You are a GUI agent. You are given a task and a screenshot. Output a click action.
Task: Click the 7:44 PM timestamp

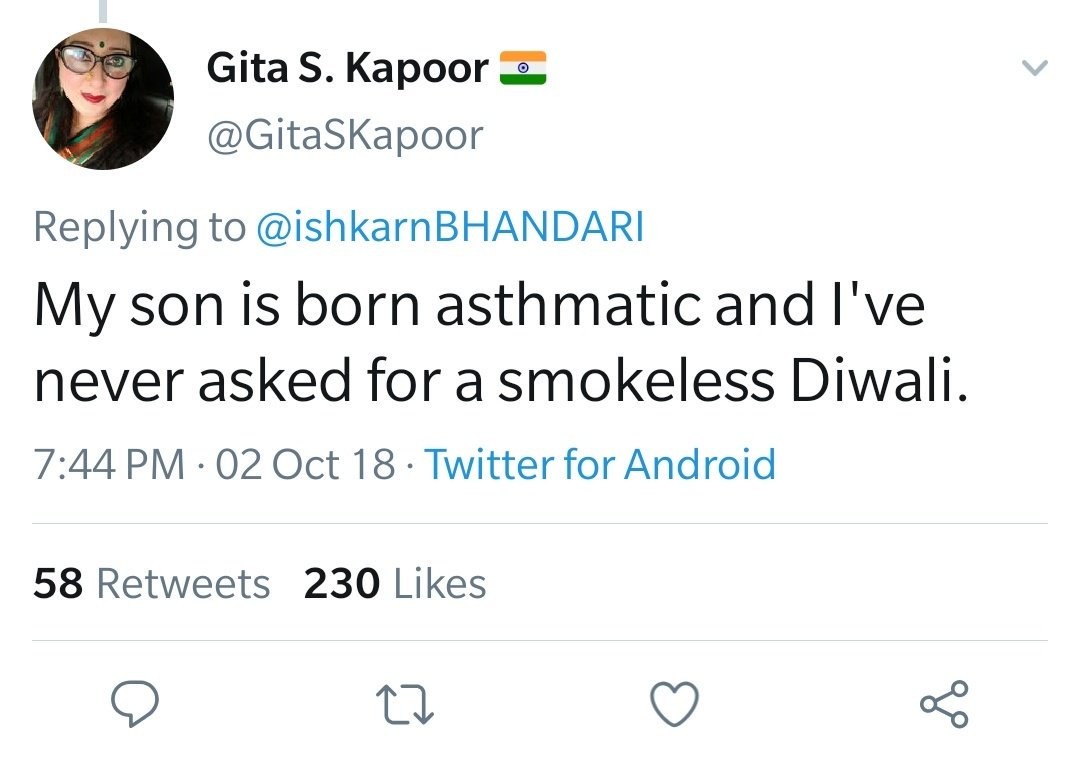tap(110, 464)
